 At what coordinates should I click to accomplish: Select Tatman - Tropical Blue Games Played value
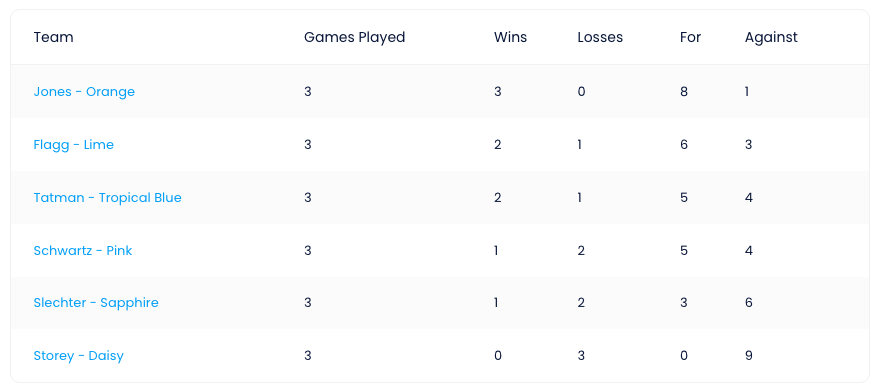[x=308, y=197]
